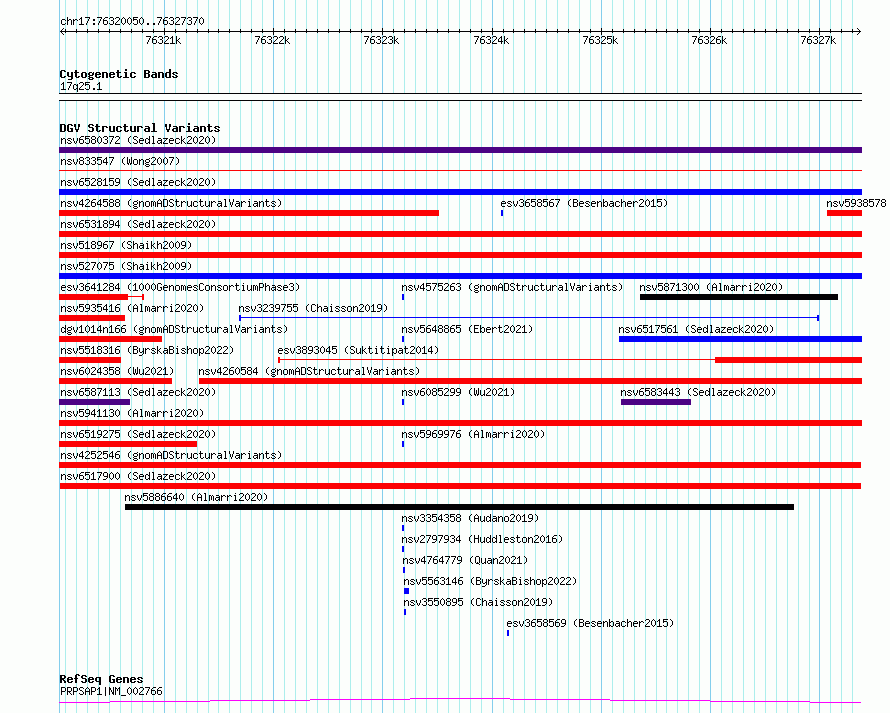The height and width of the screenshot is (713, 890).
Task: Click nsv6531894 (Sedlazeck2020) label
Action: (x=138, y=224)
